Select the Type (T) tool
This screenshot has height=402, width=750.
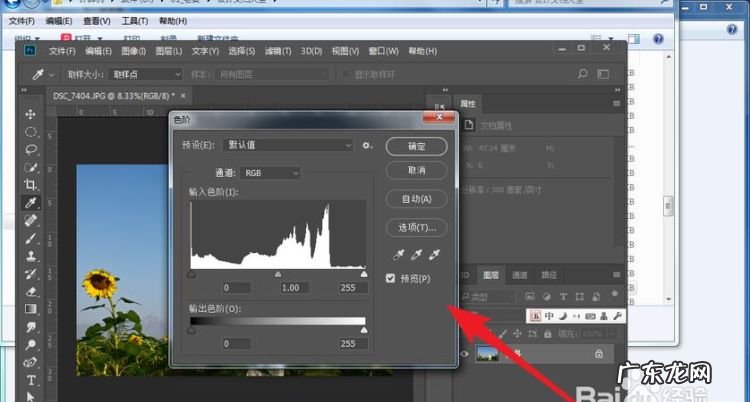31,381
